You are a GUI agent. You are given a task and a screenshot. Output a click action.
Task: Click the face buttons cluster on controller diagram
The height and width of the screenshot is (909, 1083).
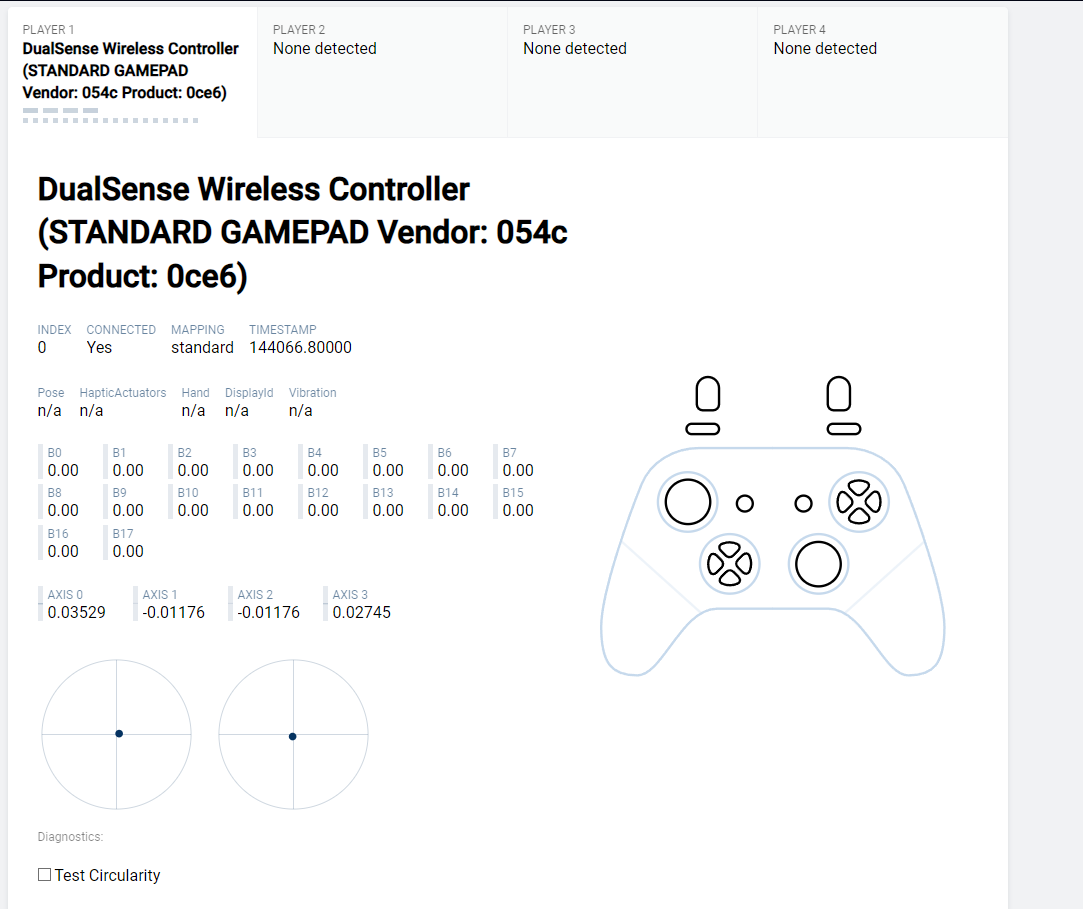(x=859, y=502)
